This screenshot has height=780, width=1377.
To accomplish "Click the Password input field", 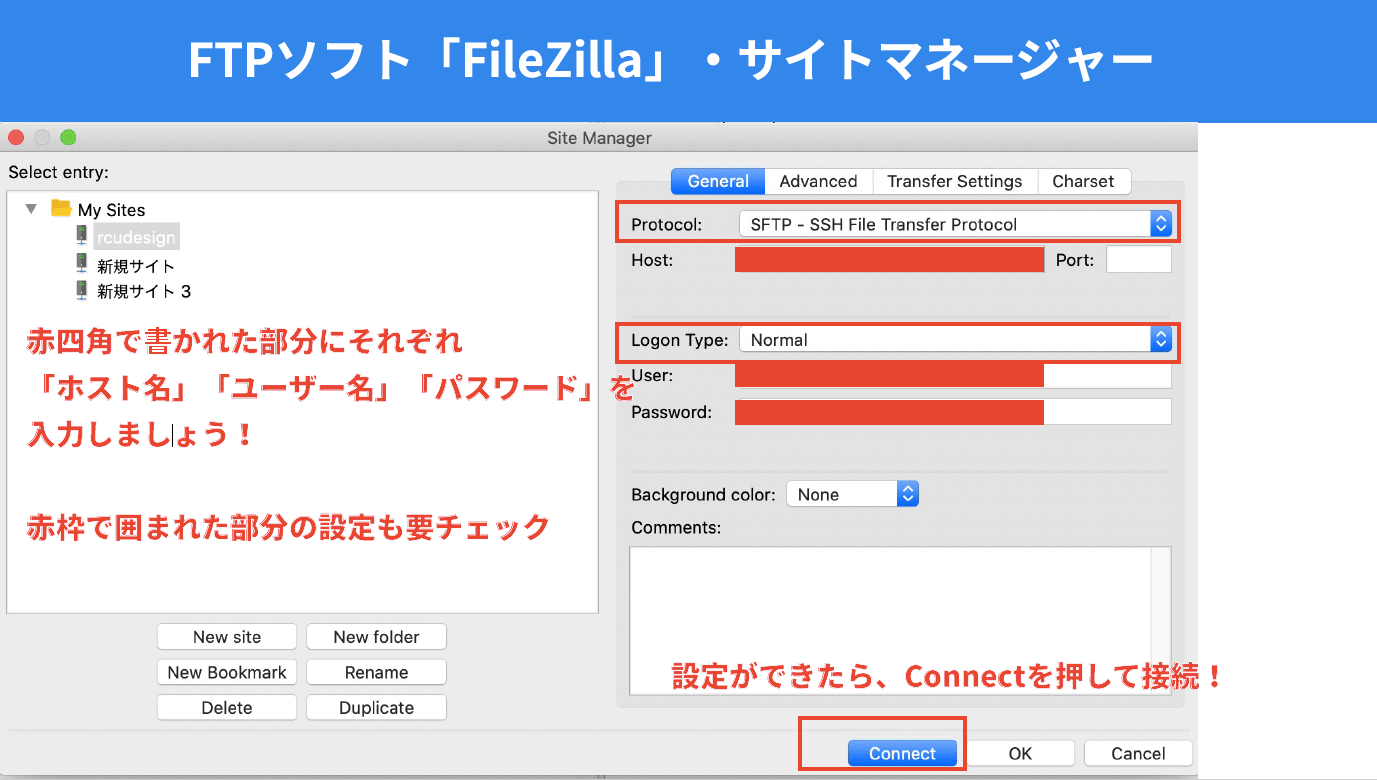I will pyautogui.click(x=953, y=412).
